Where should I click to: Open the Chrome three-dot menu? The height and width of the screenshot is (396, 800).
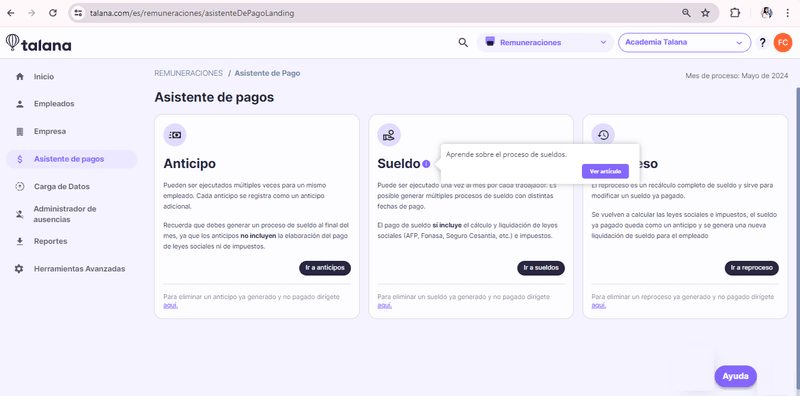pos(787,13)
